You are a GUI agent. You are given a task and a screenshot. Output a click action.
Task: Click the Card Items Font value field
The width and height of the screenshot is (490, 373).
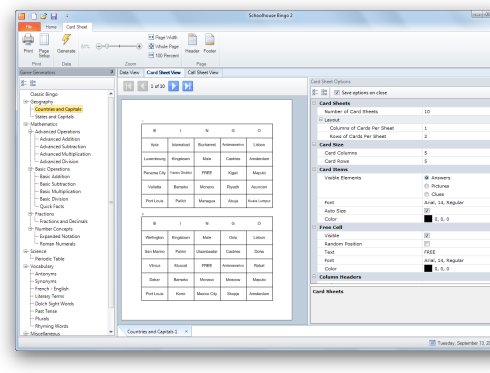(x=456, y=202)
